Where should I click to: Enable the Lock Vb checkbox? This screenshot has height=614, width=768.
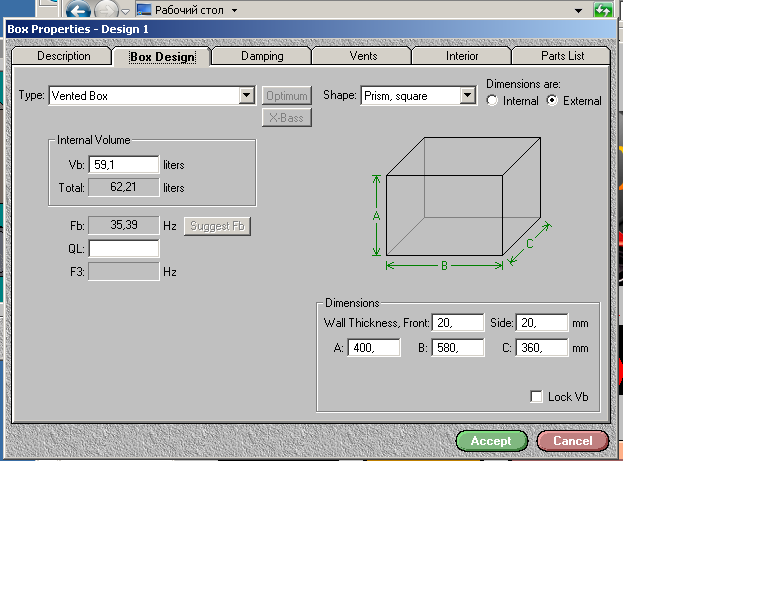point(537,397)
